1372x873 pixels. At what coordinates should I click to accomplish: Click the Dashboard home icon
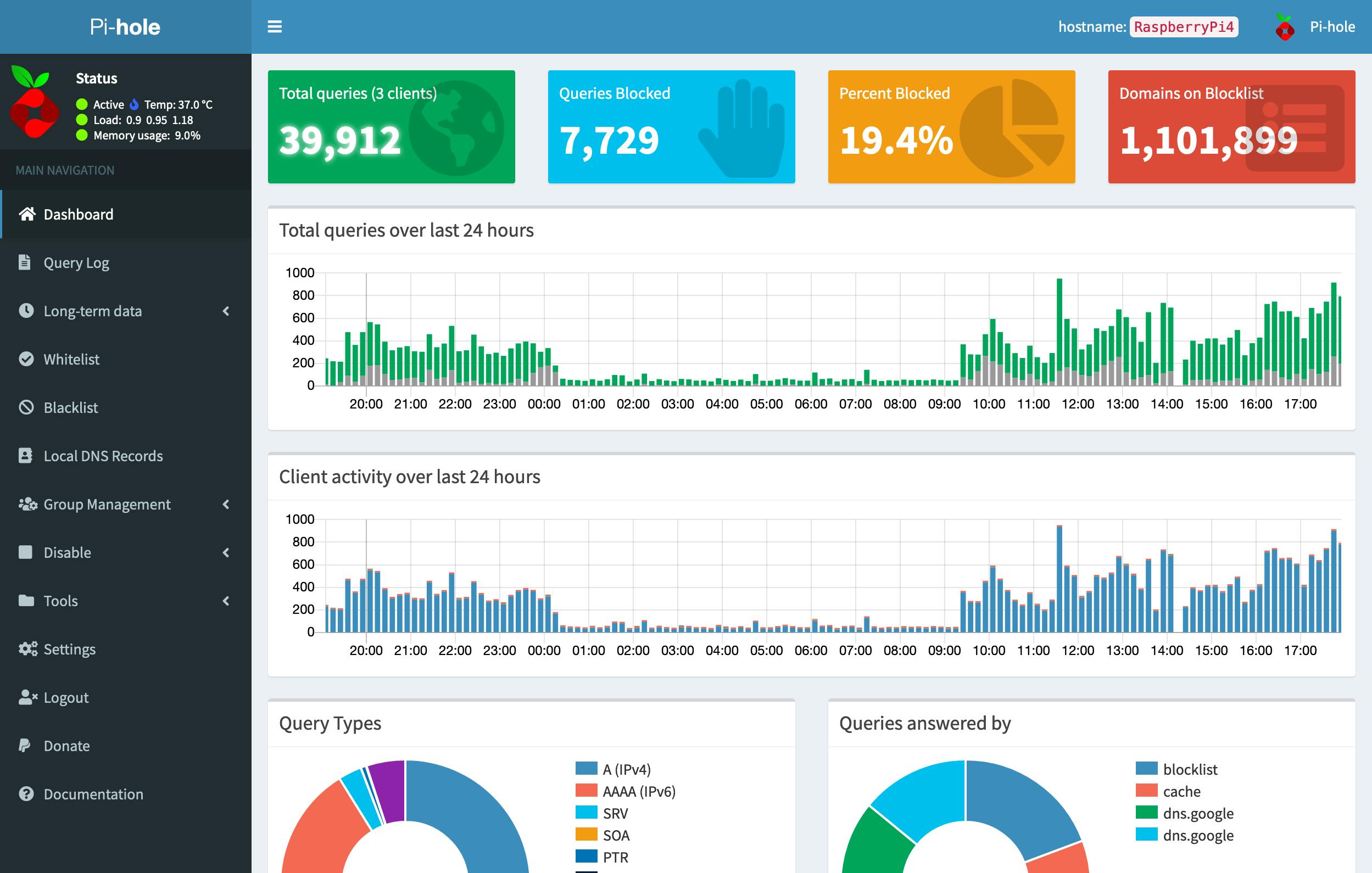(x=26, y=214)
